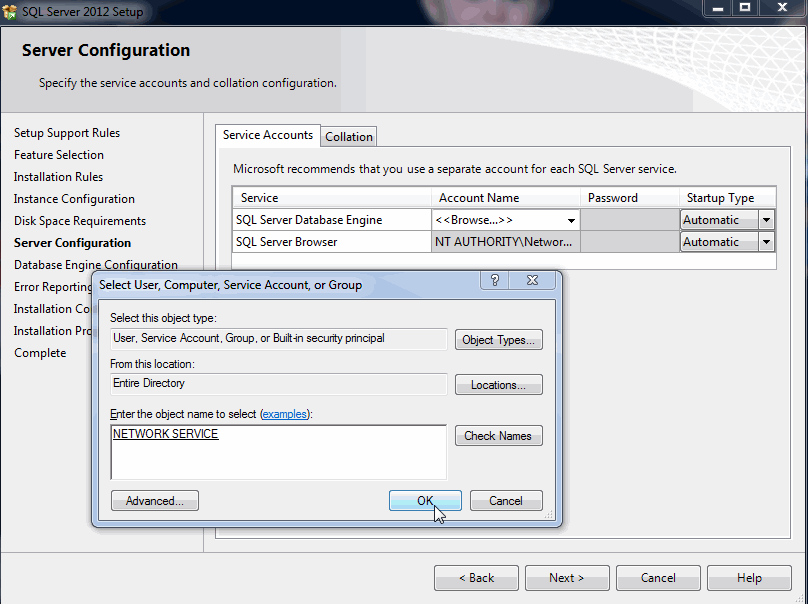Screen dimensions: 808x604
Task: Select the SQL Server Browser account name cell
Action: click(x=505, y=242)
